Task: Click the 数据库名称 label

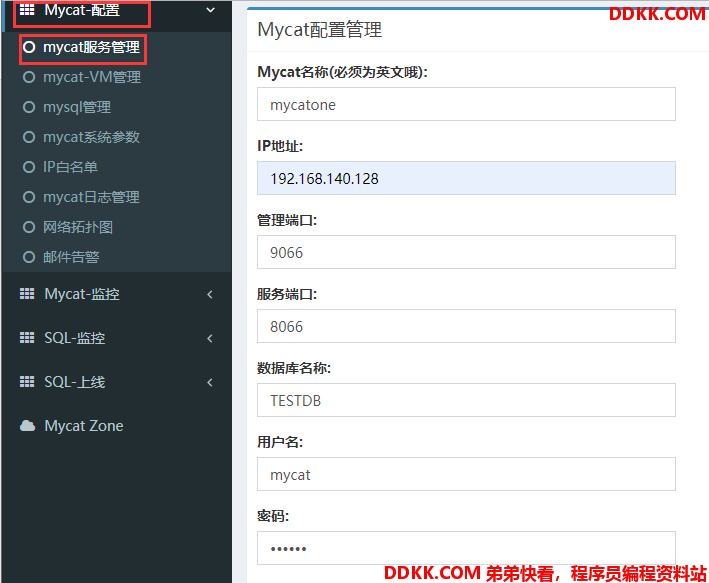Action: [x=294, y=368]
